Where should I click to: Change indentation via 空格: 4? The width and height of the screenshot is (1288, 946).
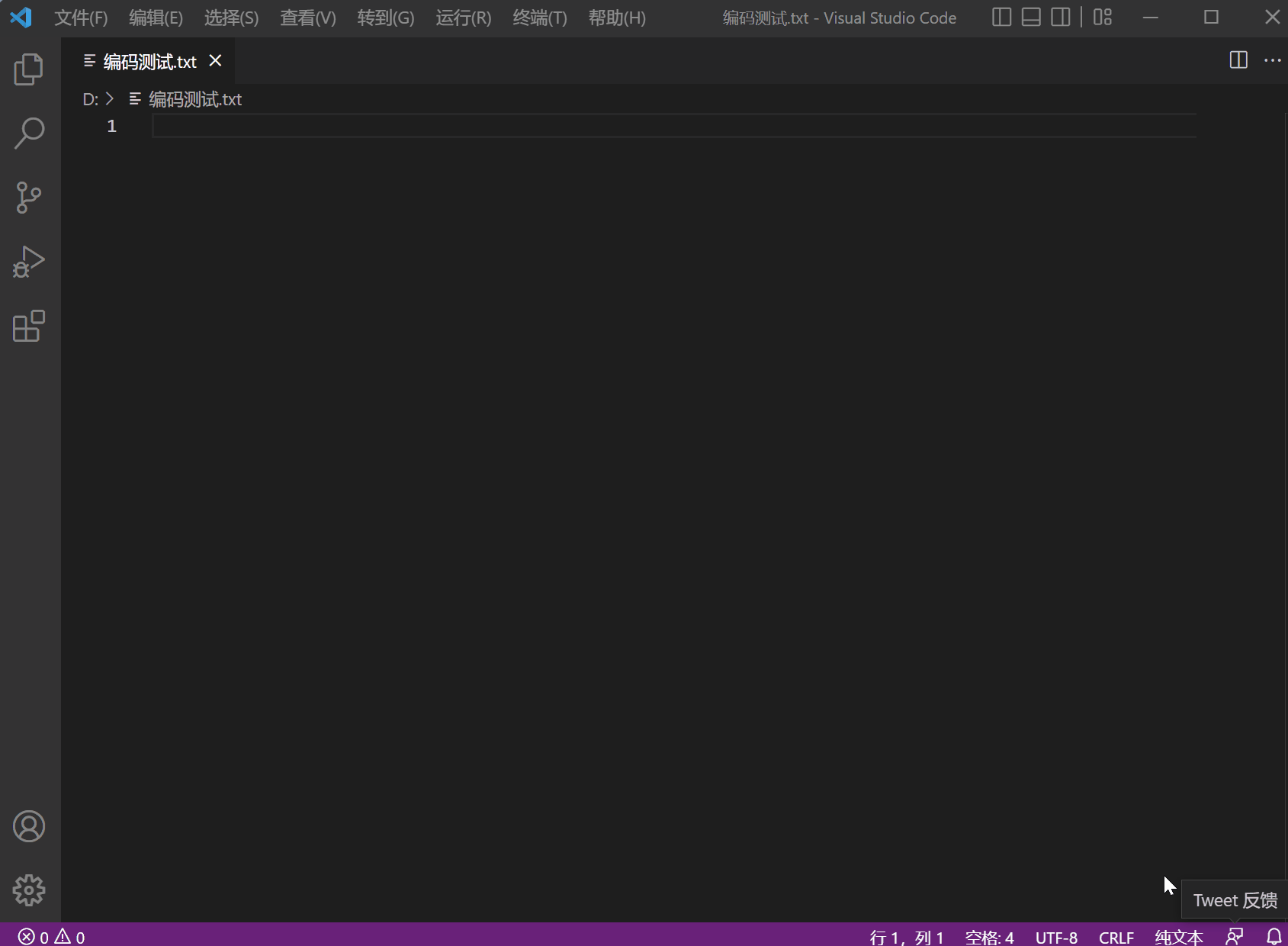[989, 937]
